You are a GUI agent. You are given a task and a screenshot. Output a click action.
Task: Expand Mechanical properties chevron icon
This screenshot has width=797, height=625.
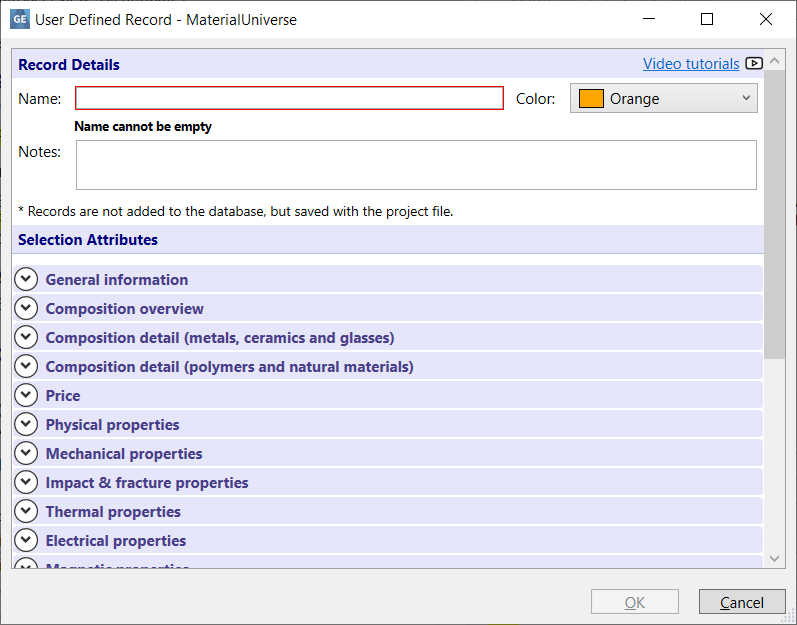26,454
